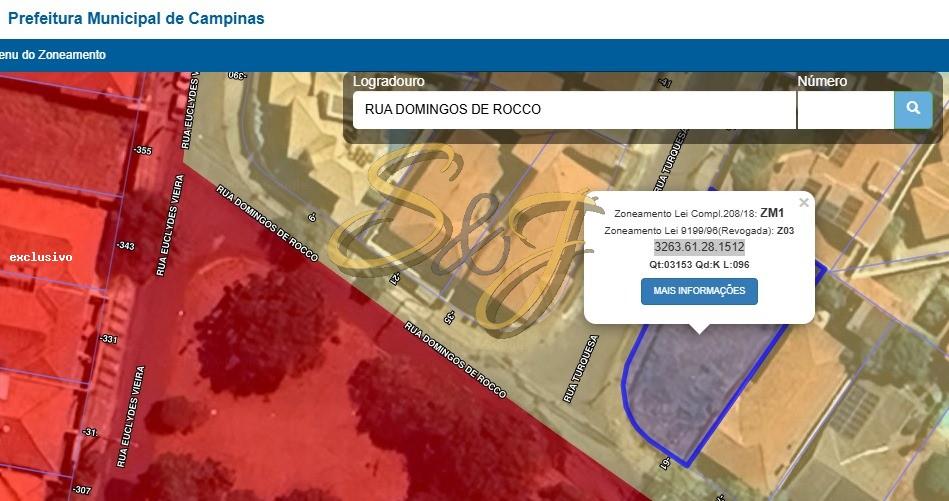The height and width of the screenshot is (501, 949).
Task: Focus the Número input field
Action: [846, 110]
